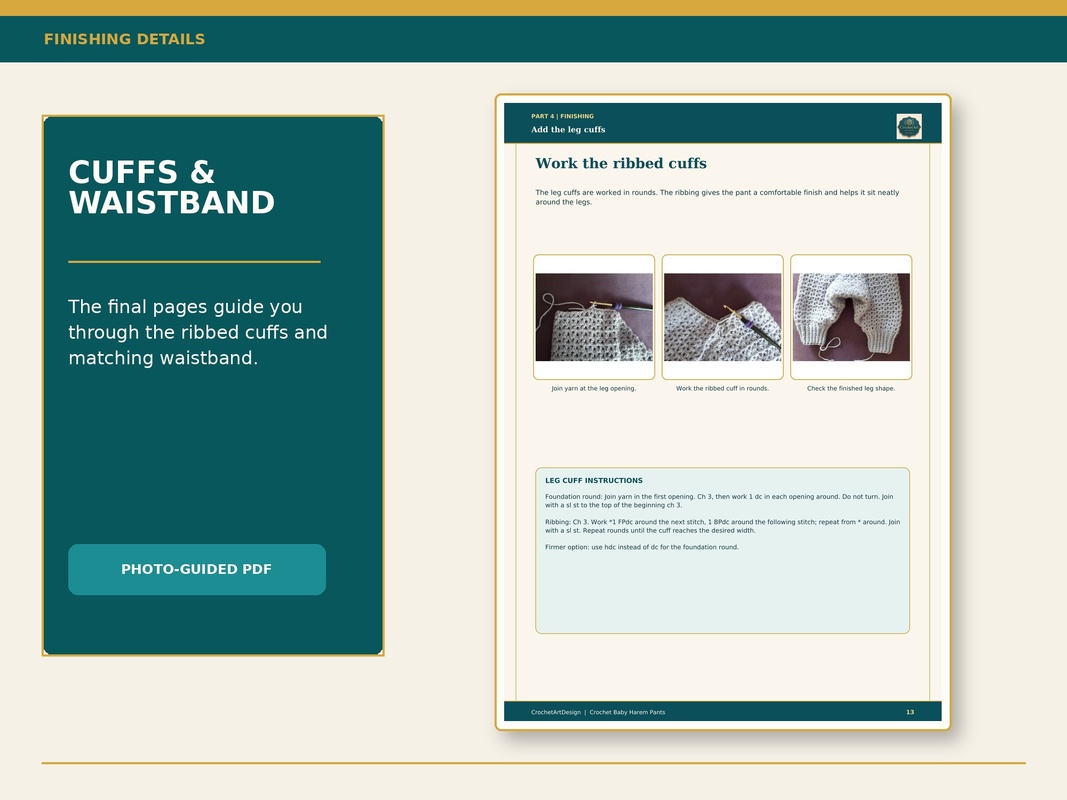Click the Add the leg cuffs subtitle

(x=568, y=129)
